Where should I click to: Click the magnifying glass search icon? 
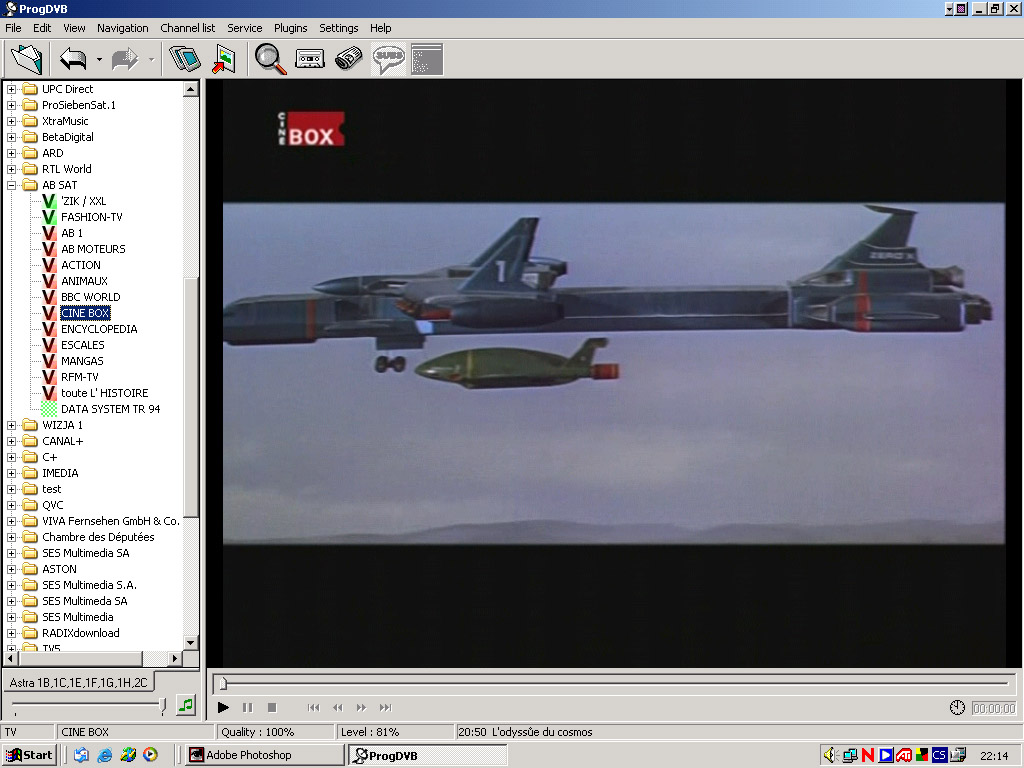(270, 59)
